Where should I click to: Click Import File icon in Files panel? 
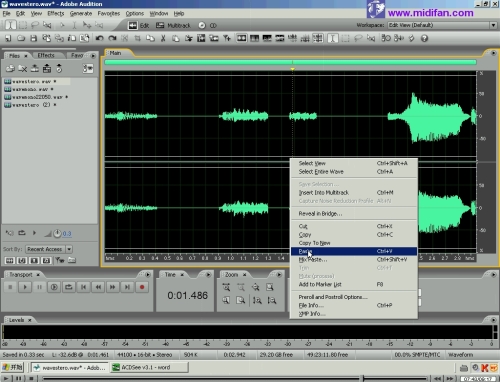10,69
